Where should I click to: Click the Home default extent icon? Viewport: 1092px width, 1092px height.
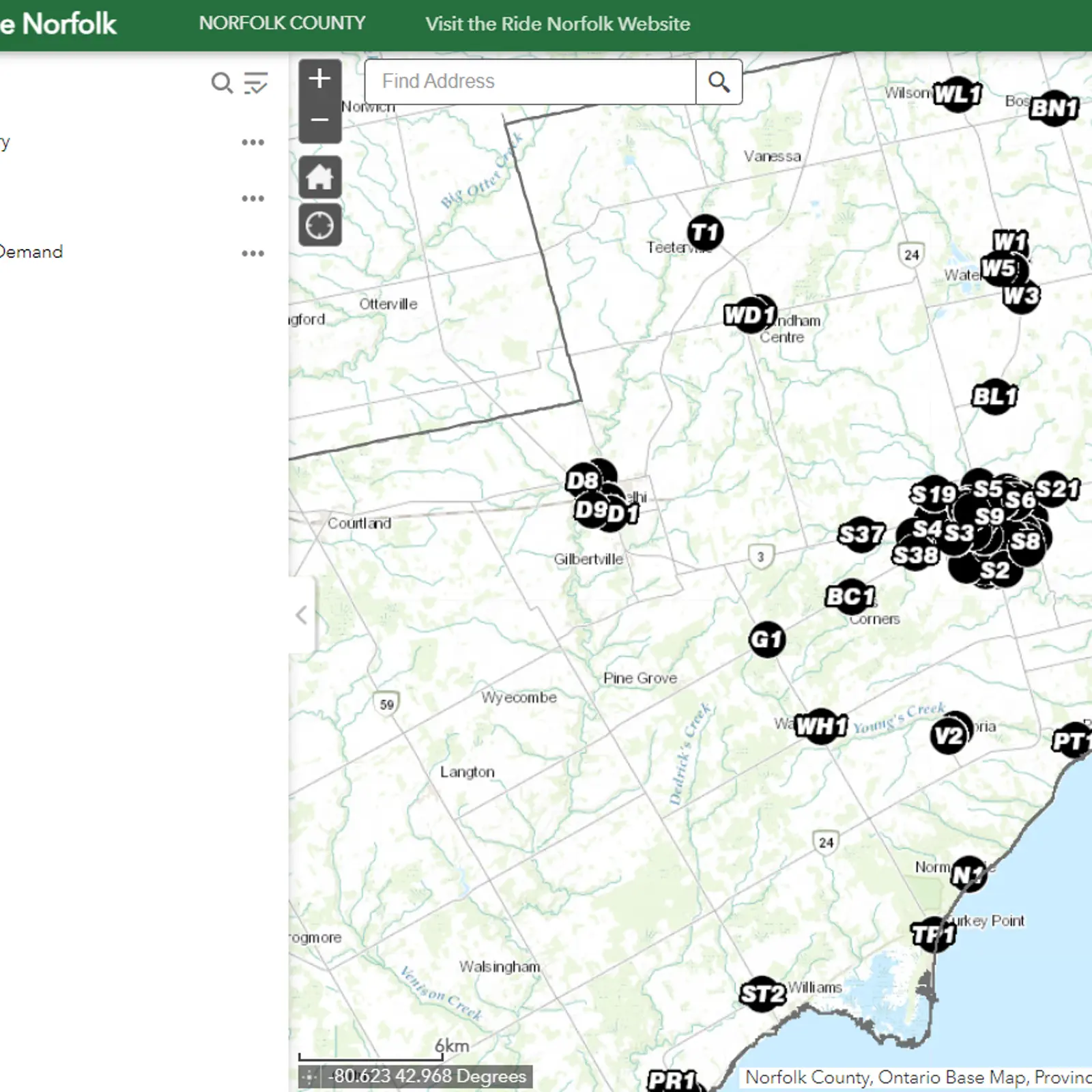(319, 177)
